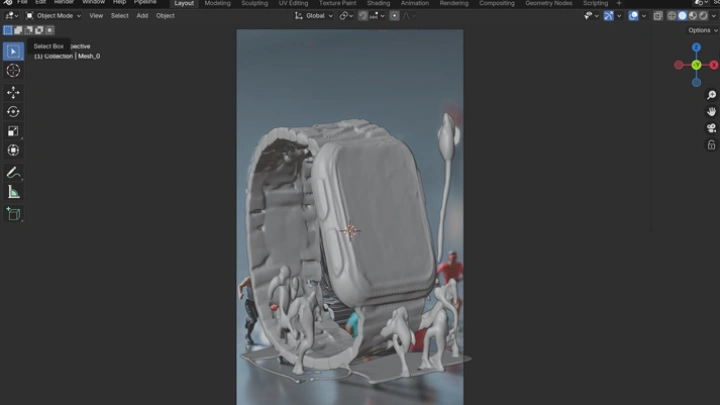Image resolution: width=720 pixels, height=405 pixels.
Task: Set selection mode to Extend
Action: [18, 30]
